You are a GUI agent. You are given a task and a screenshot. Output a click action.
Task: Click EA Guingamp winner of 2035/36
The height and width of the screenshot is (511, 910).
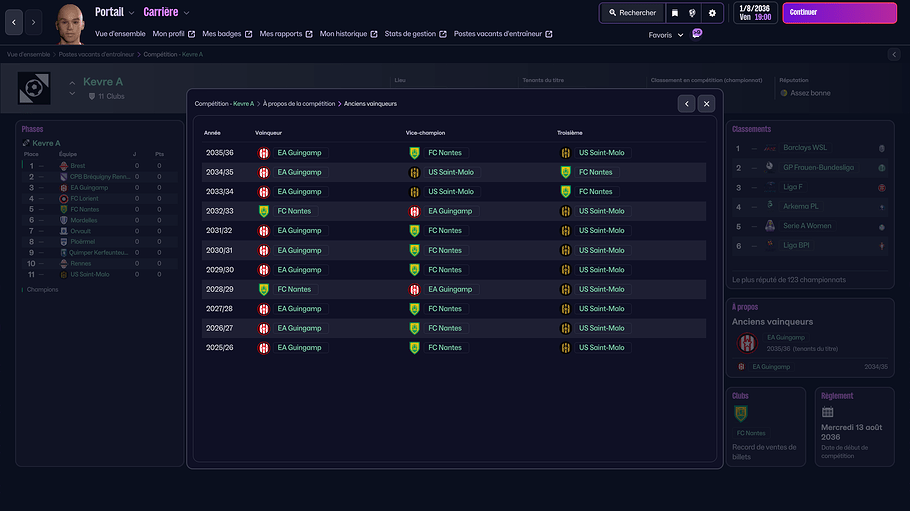click(299, 153)
